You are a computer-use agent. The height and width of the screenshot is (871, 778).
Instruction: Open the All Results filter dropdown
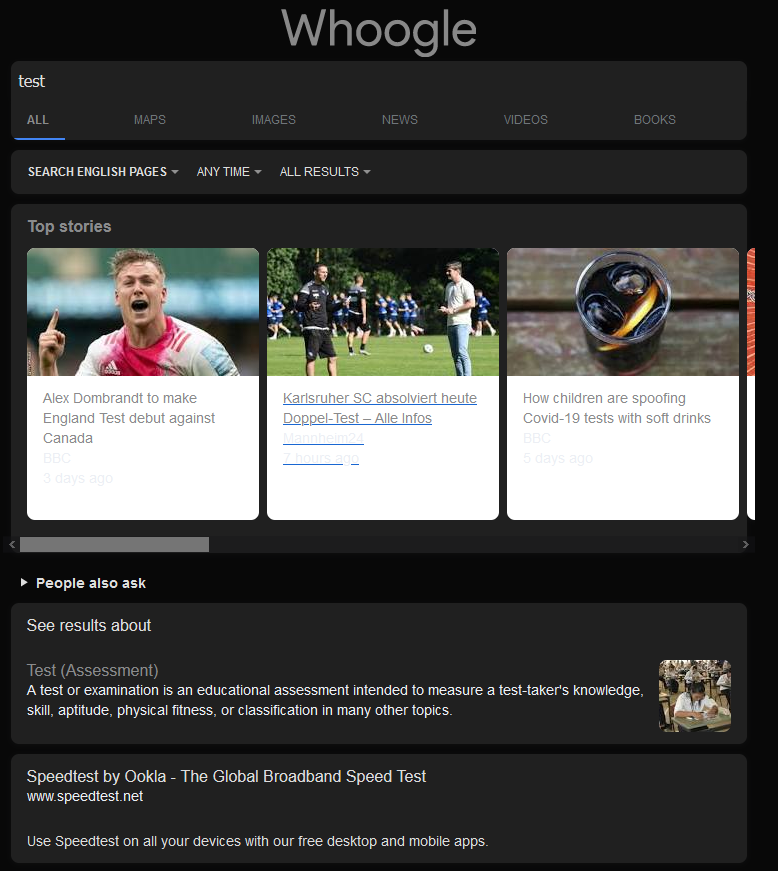325,172
